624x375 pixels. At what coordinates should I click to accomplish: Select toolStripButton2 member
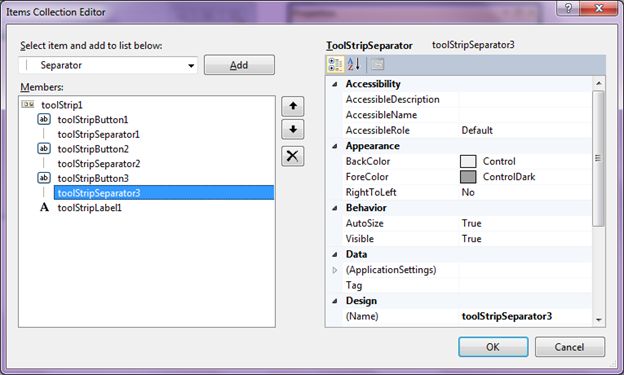coord(93,149)
